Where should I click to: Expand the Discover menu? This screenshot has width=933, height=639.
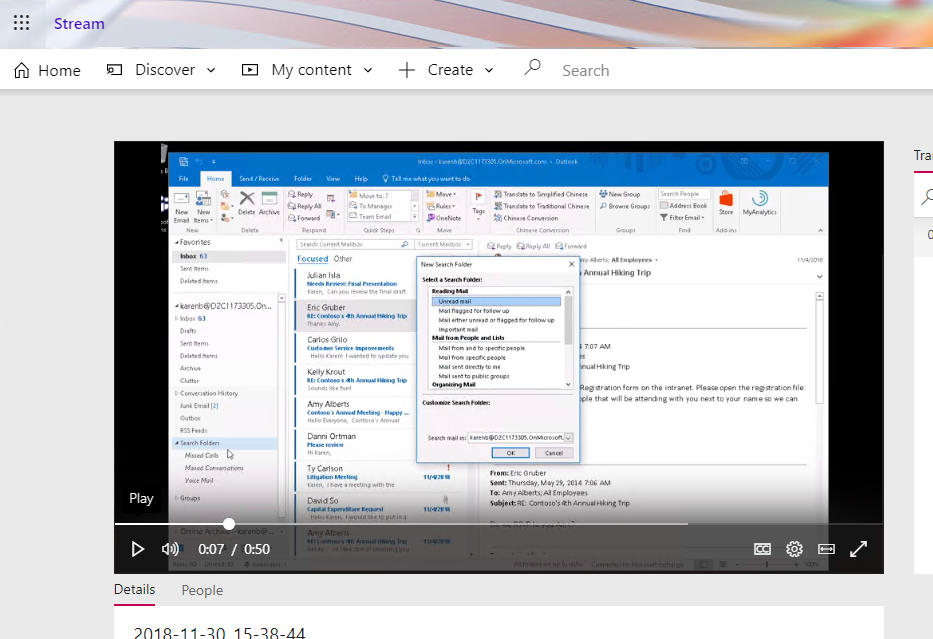click(161, 70)
